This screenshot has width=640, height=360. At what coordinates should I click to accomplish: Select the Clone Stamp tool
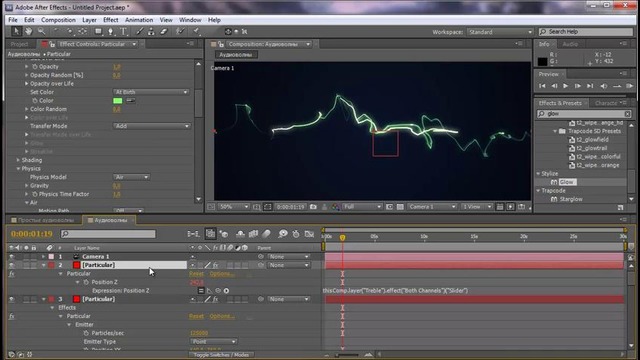(151, 31)
